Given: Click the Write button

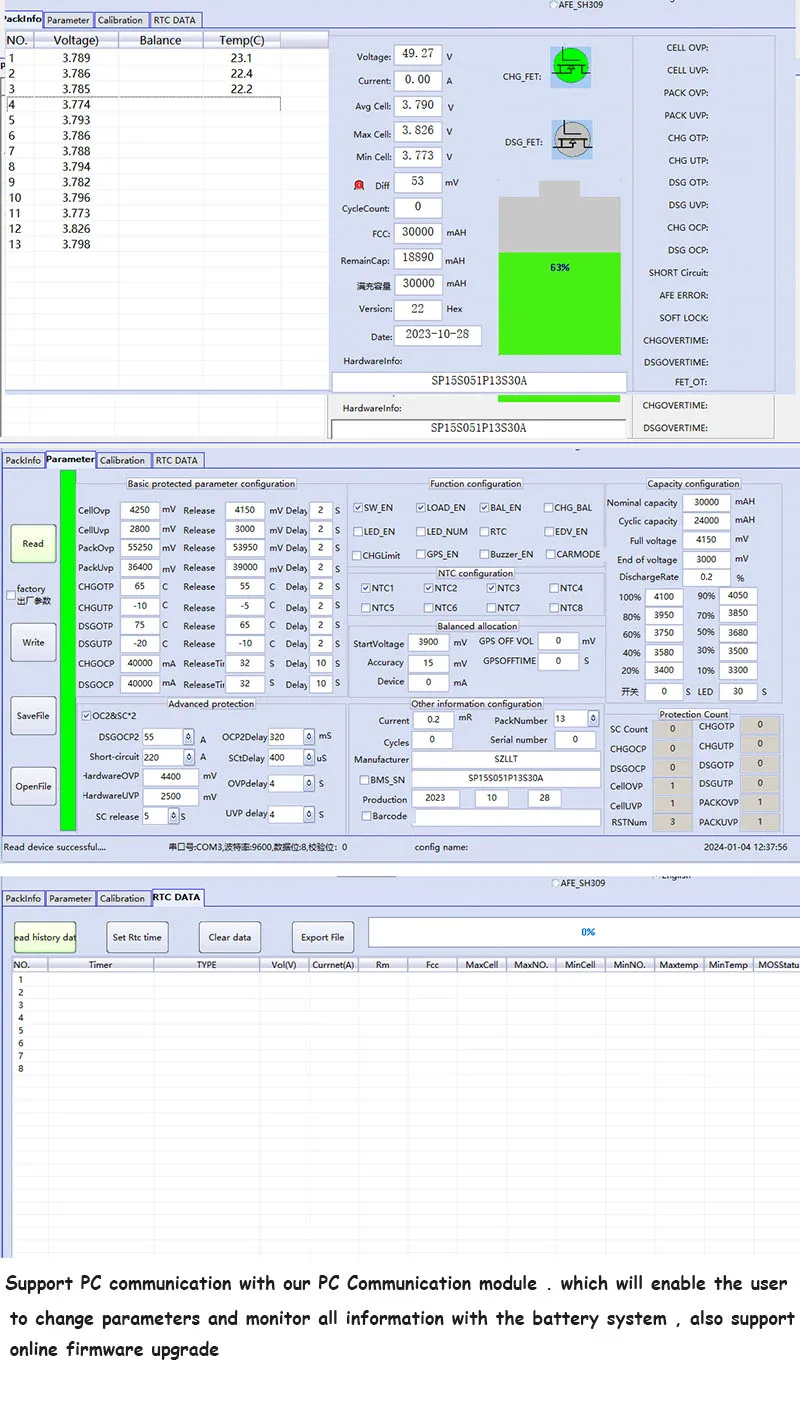Looking at the screenshot, I should [x=33, y=643].
